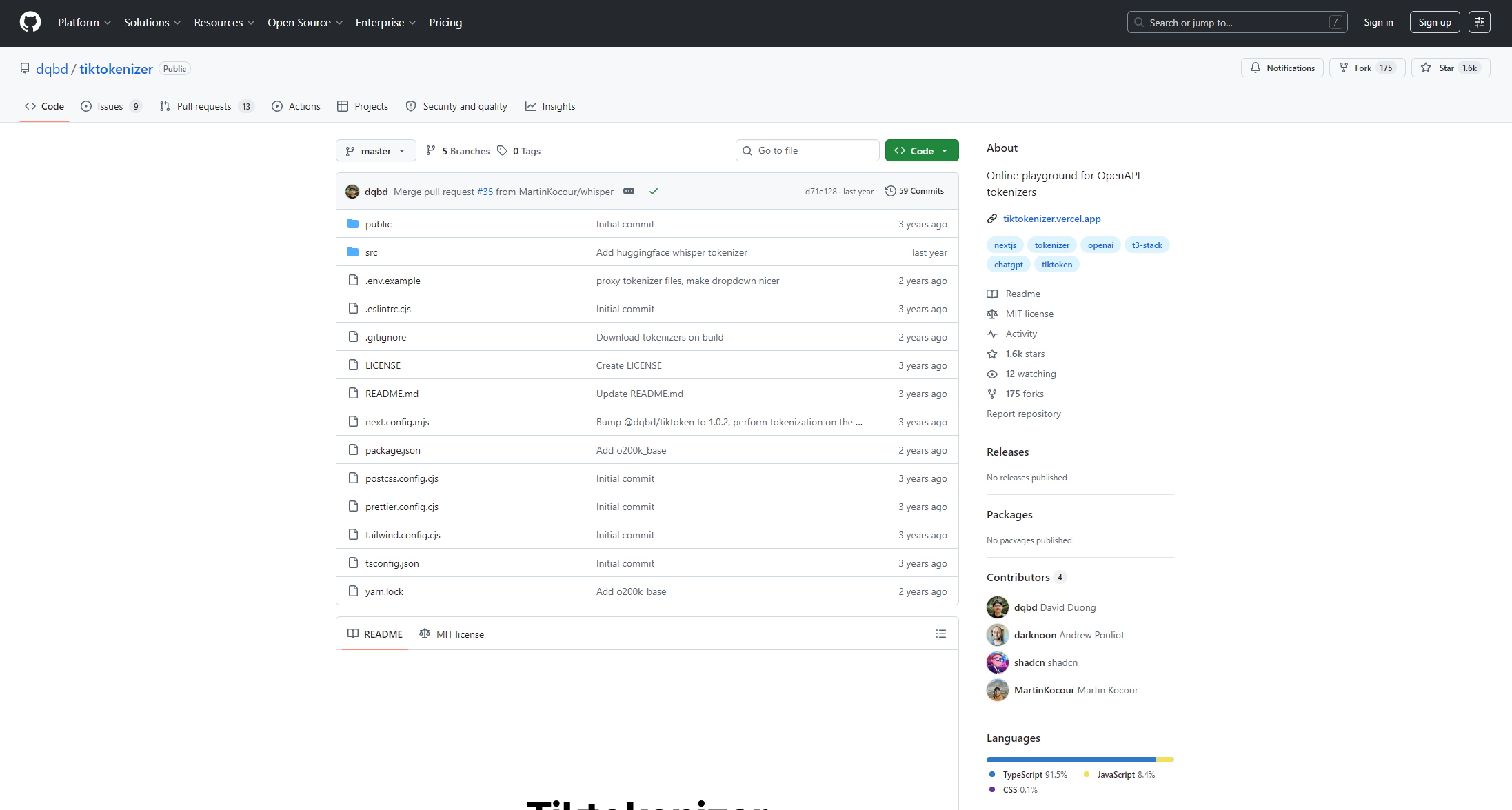View the 59 Commits history
Screen dimensions: 1512x810
coord(915,191)
